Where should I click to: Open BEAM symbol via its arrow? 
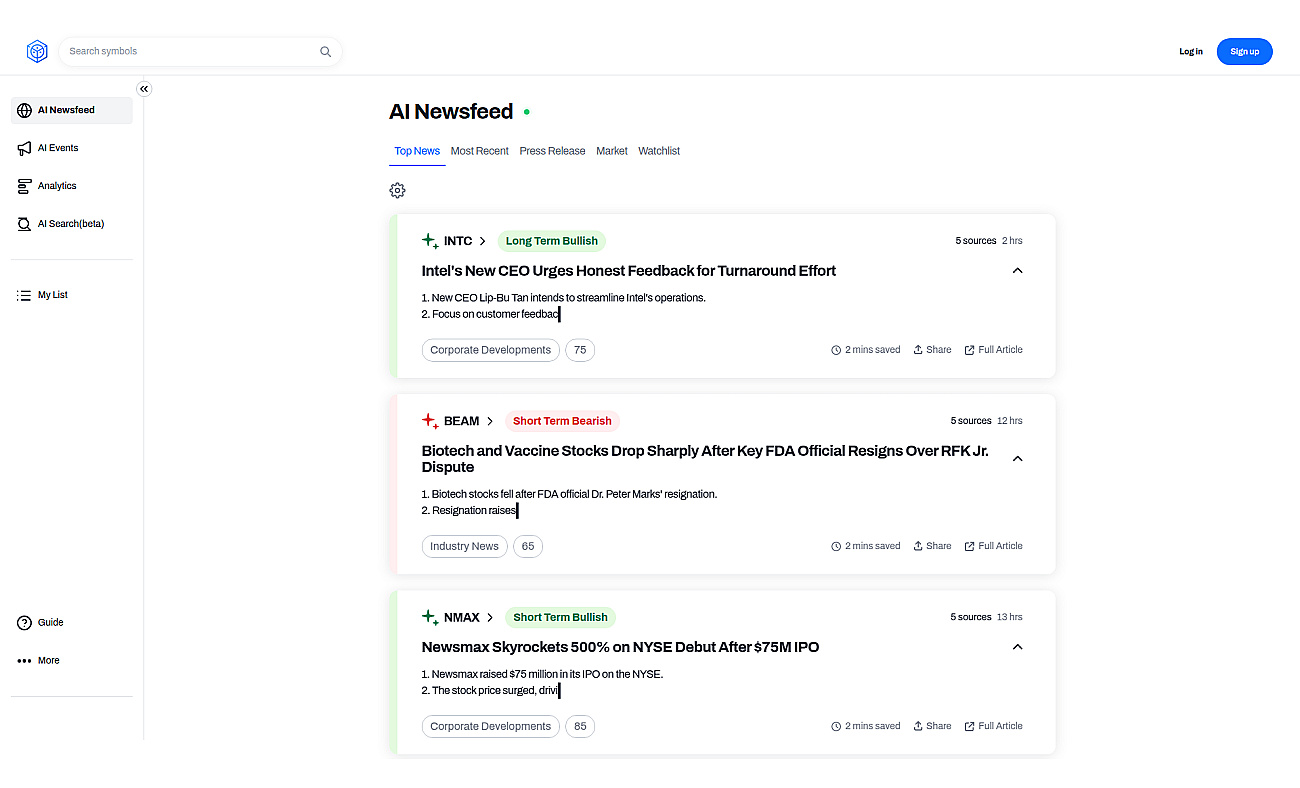click(490, 421)
